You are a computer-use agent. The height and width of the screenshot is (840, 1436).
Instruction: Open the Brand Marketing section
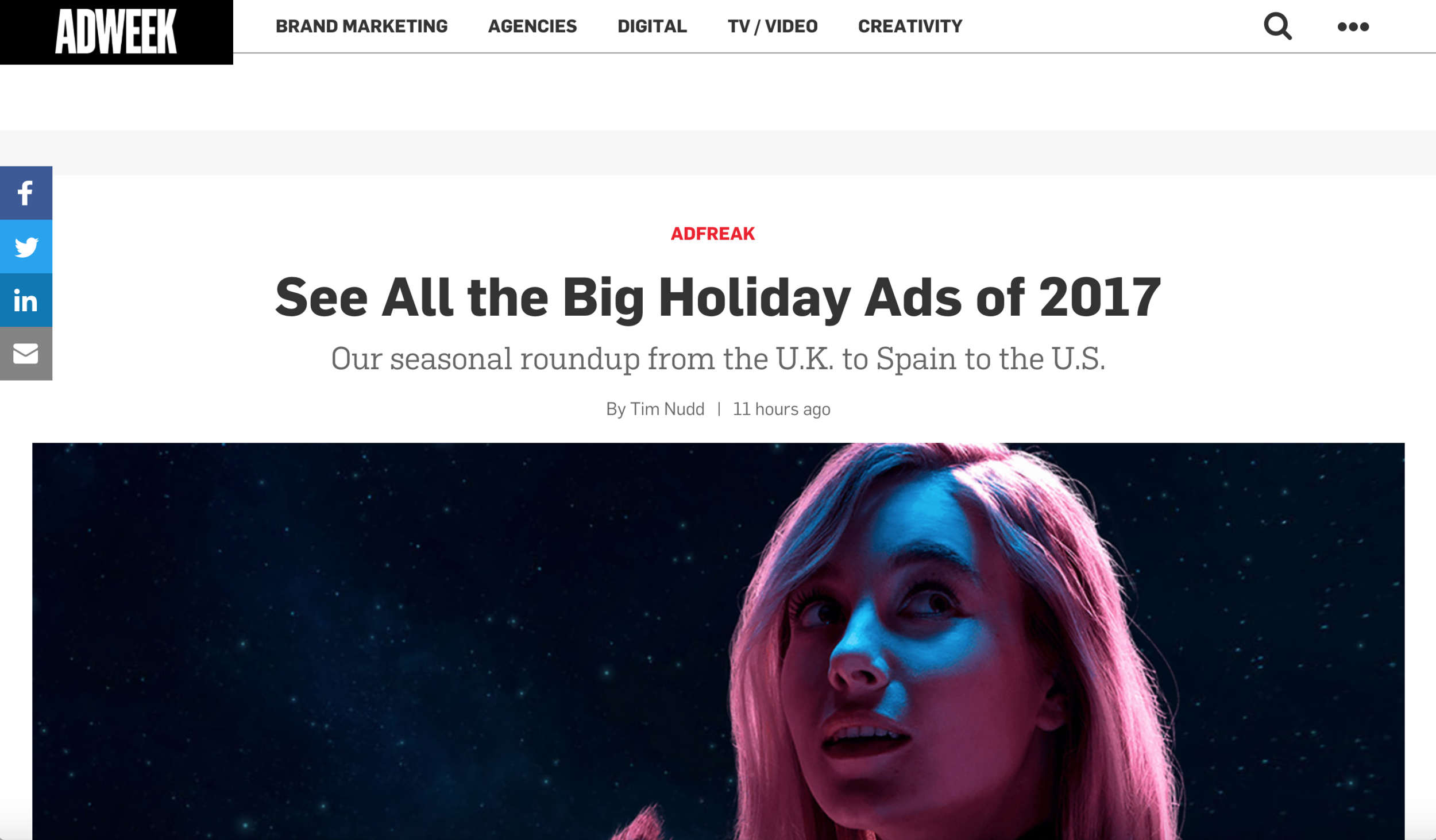tap(361, 26)
